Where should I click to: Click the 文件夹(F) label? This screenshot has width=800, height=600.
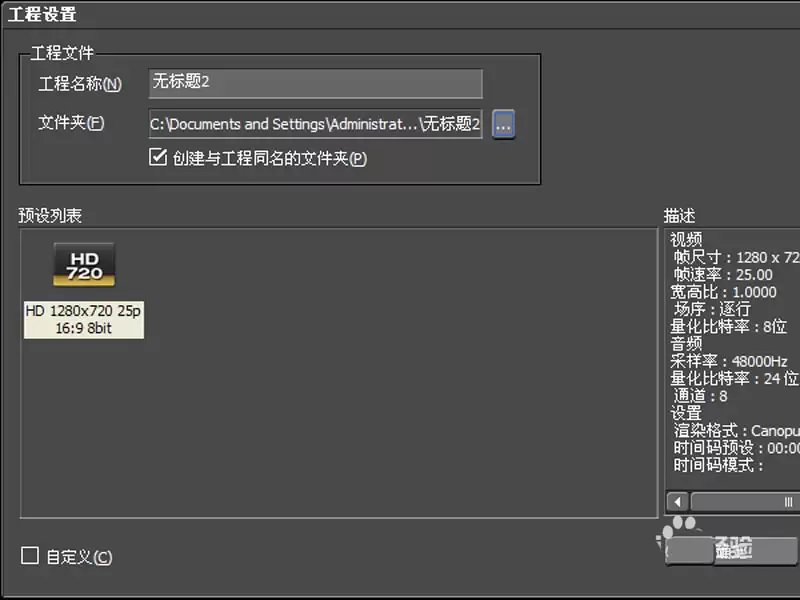71,123
